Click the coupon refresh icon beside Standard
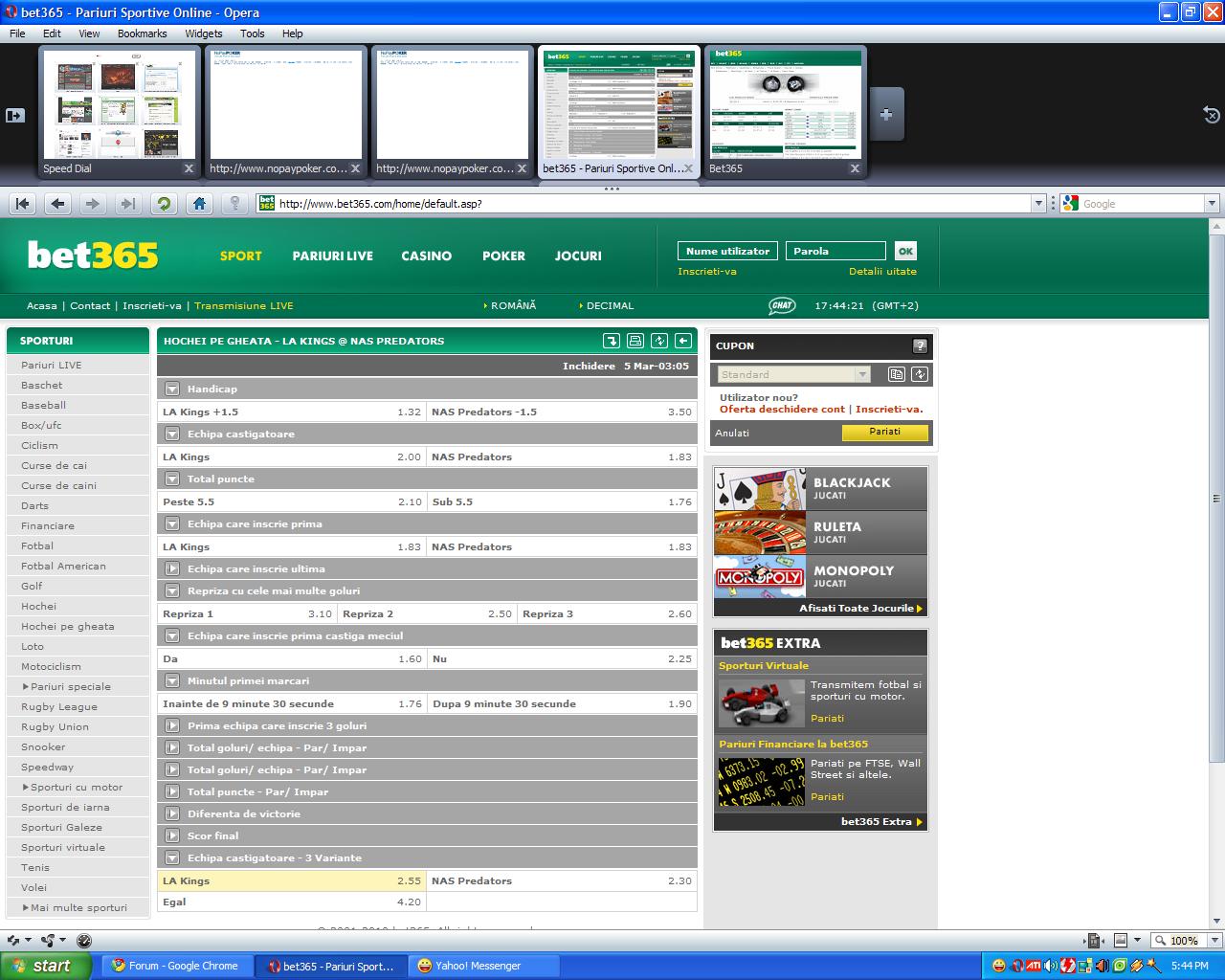Image resolution: width=1225 pixels, height=980 pixels. (920, 374)
